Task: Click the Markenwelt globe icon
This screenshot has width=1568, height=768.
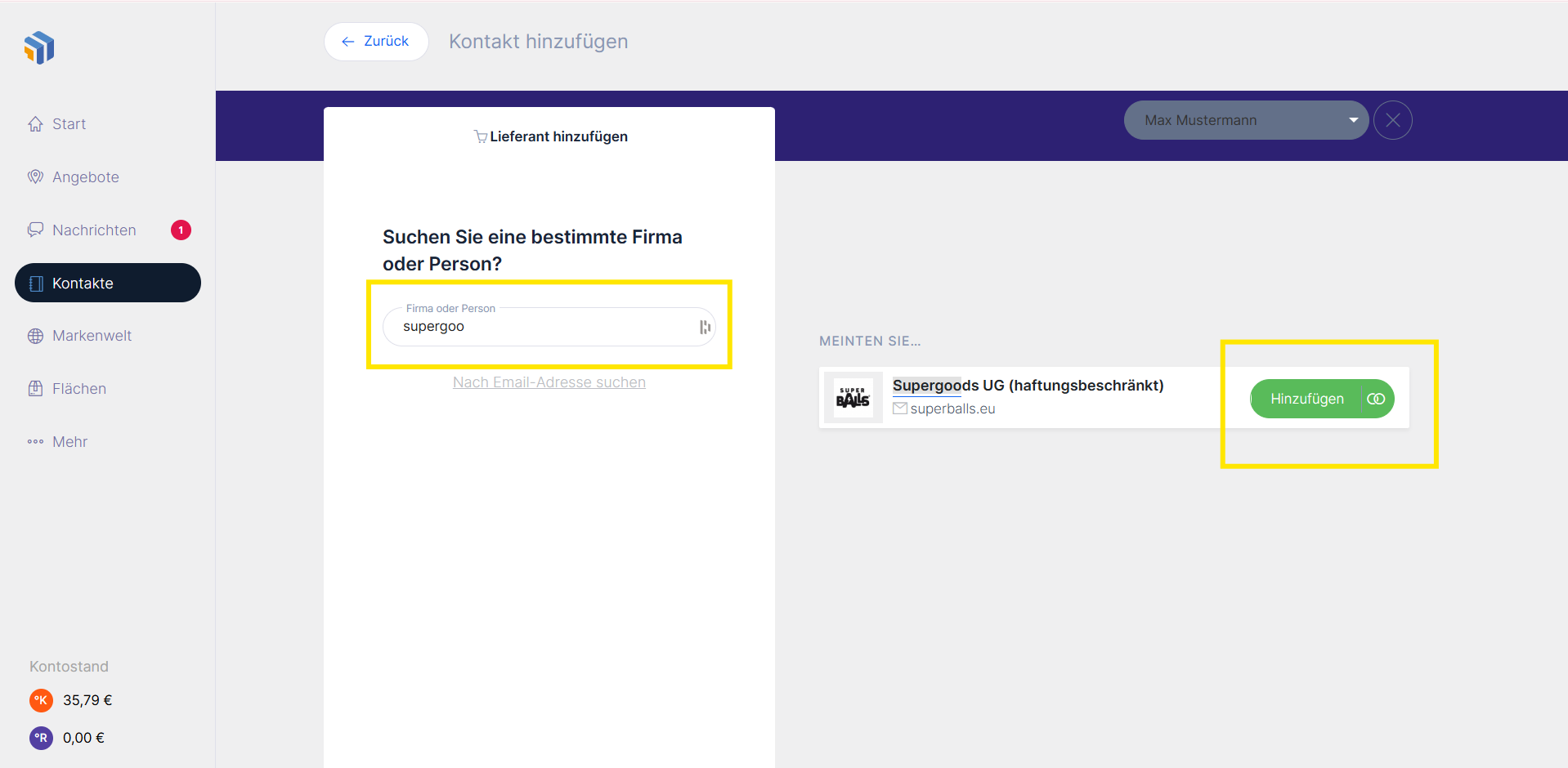Action: [x=35, y=336]
